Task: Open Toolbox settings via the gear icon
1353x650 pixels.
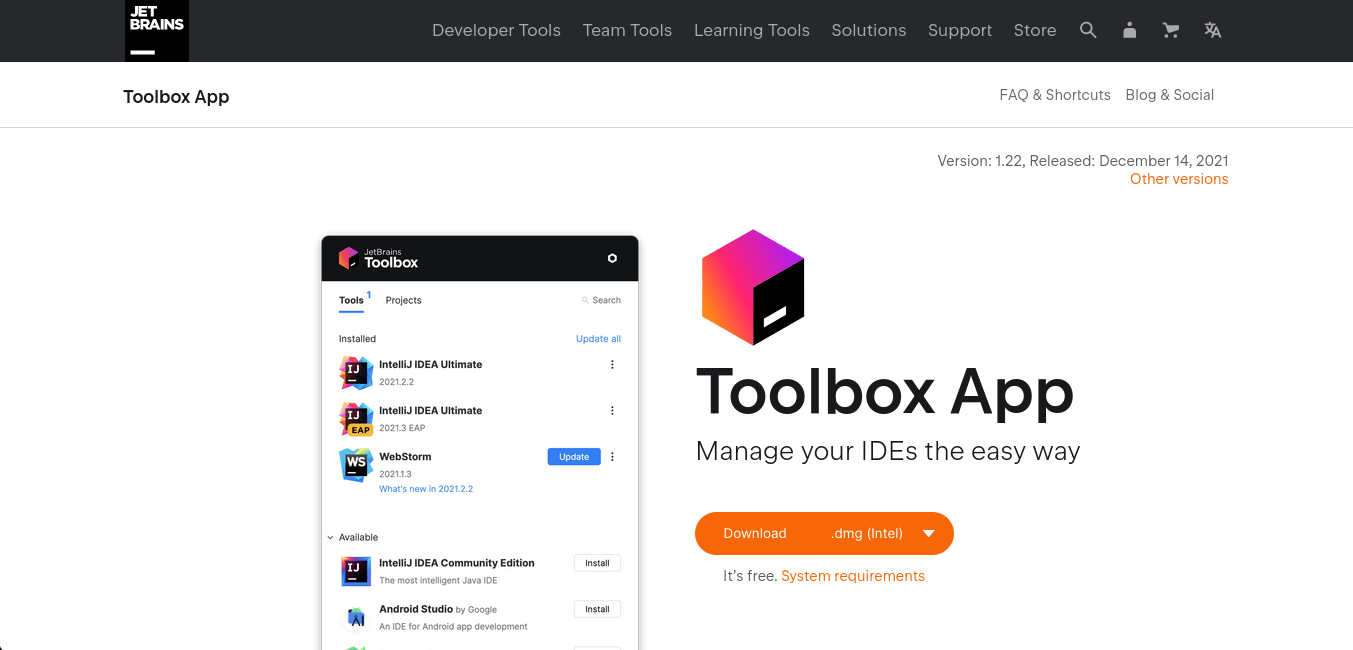Action: (612, 258)
